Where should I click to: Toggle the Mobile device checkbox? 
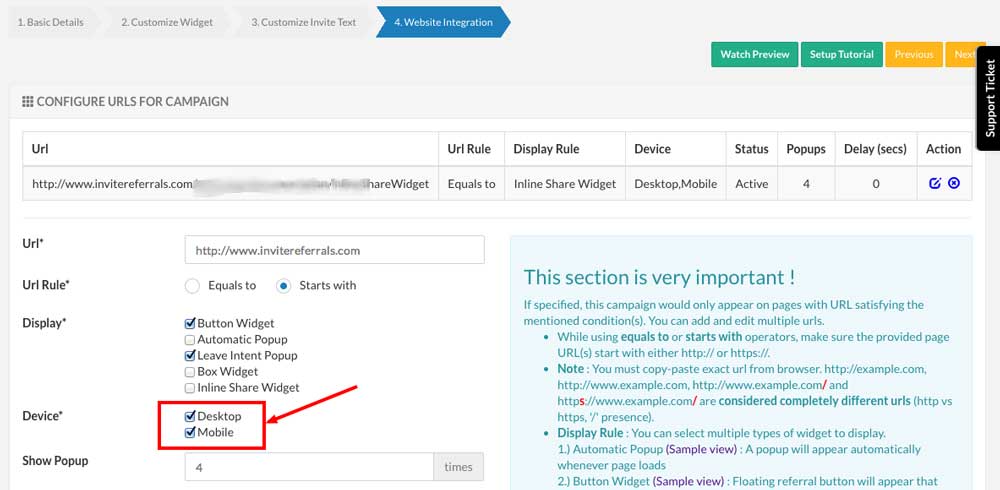189,433
